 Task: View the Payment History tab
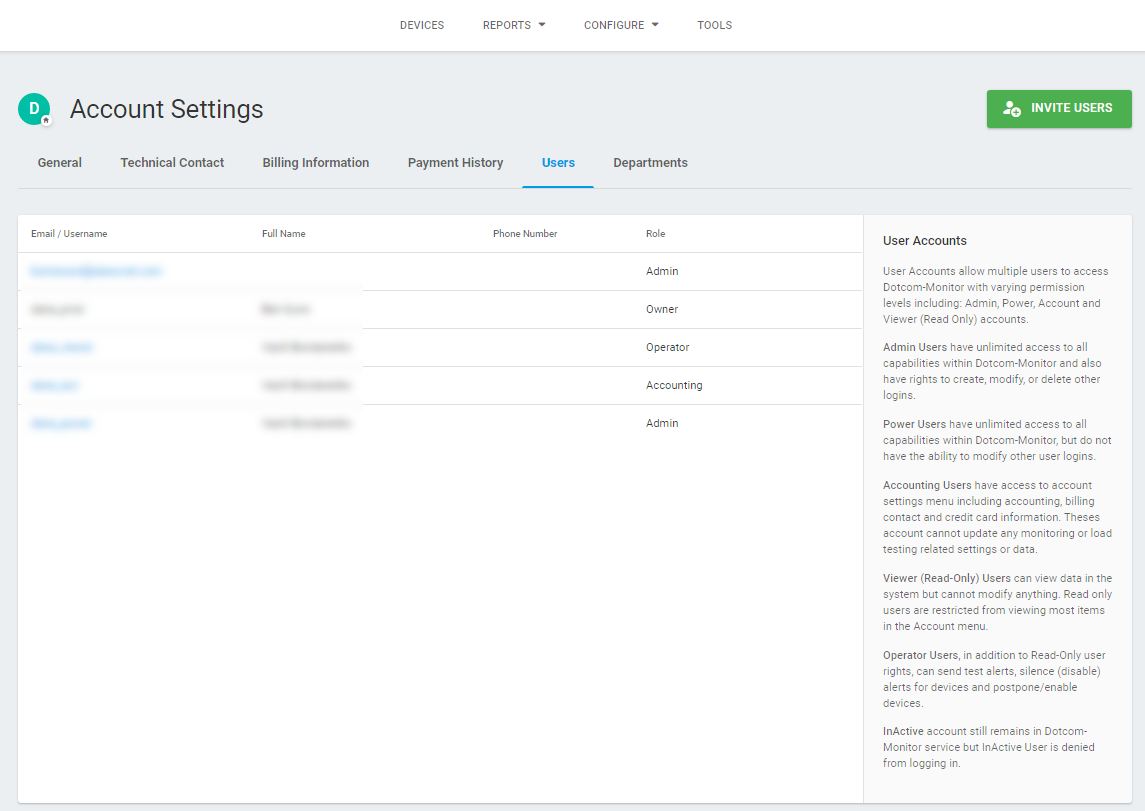(x=455, y=163)
